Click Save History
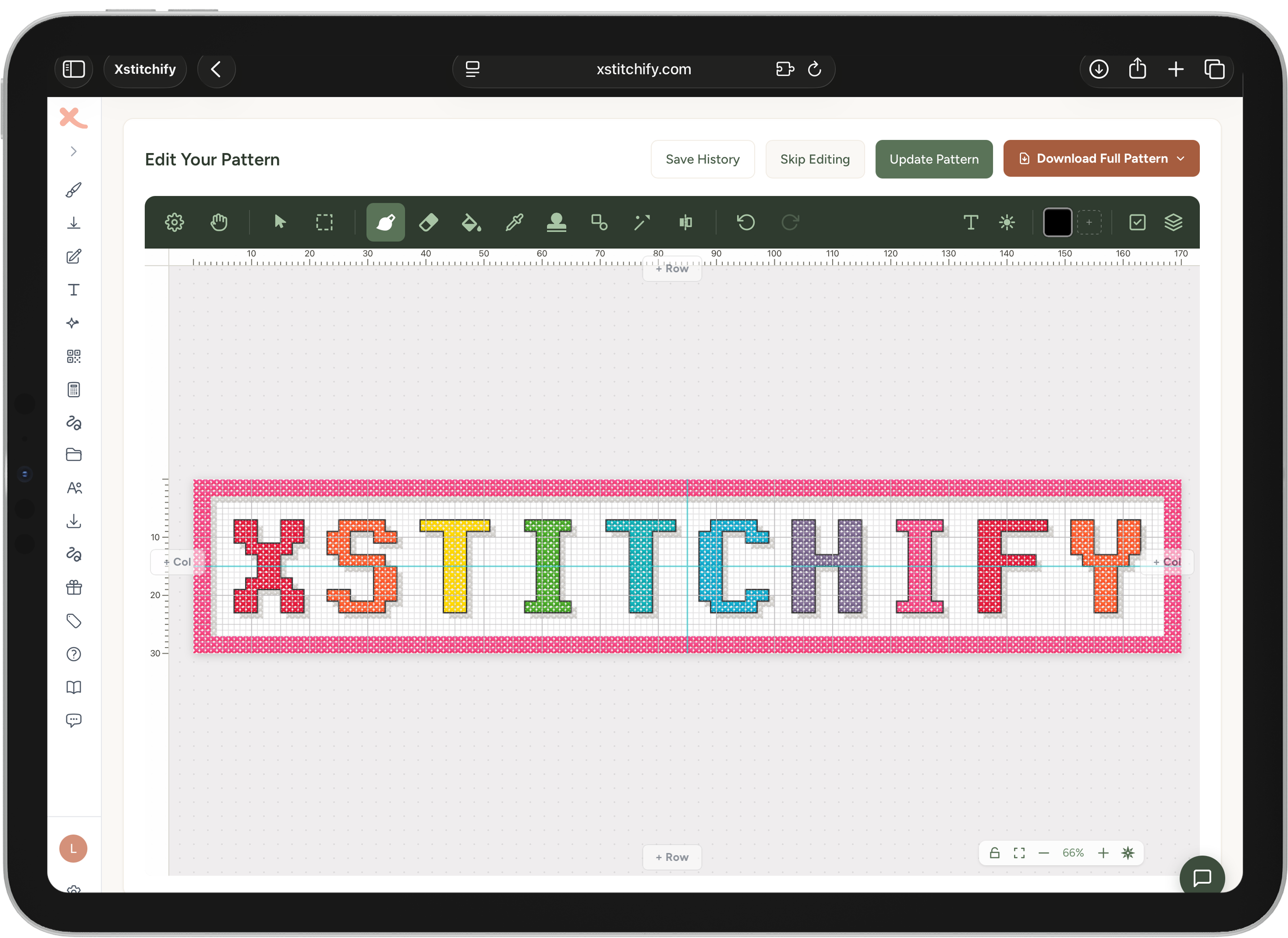Viewport: 1288px width, 938px height. [x=702, y=159]
